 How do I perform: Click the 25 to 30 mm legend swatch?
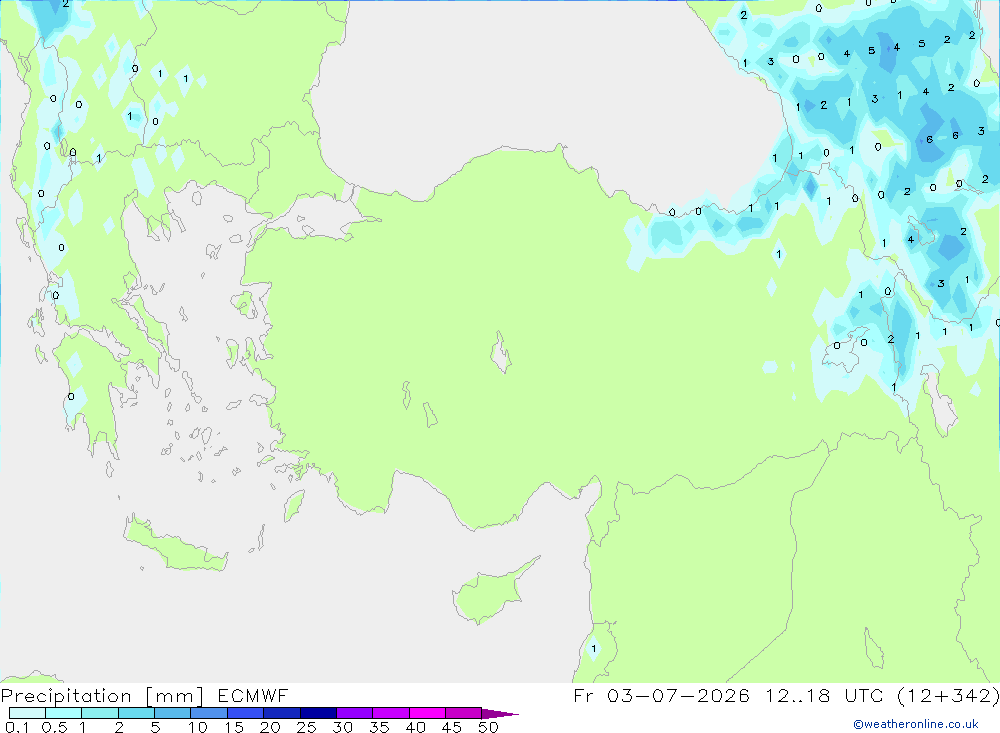click(x=318, y=713)
